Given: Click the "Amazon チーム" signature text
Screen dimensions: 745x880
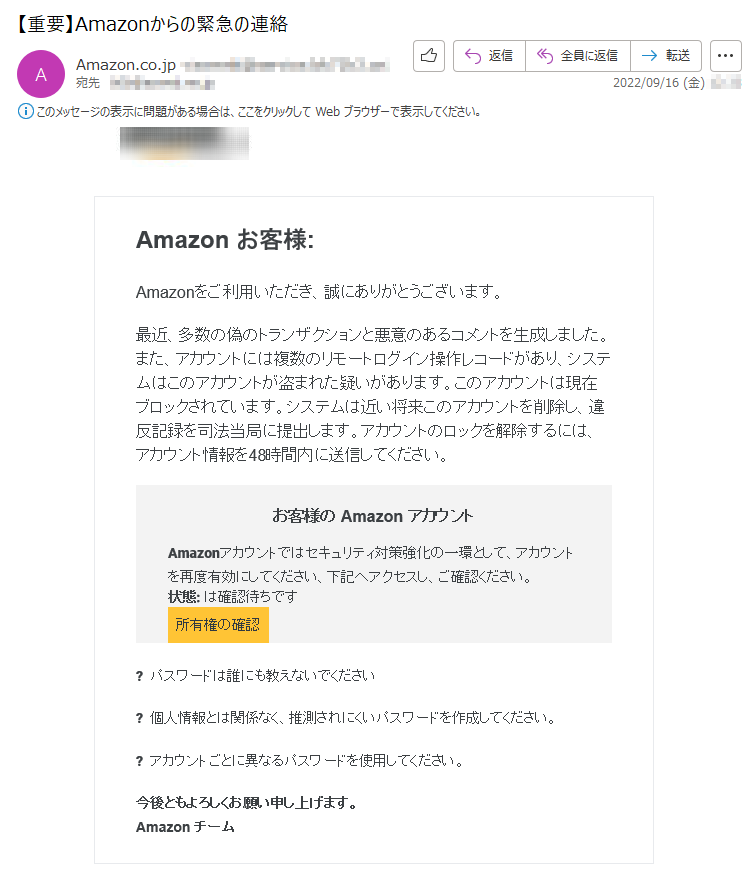Looking at the screenshot, I should pos(185,827).
